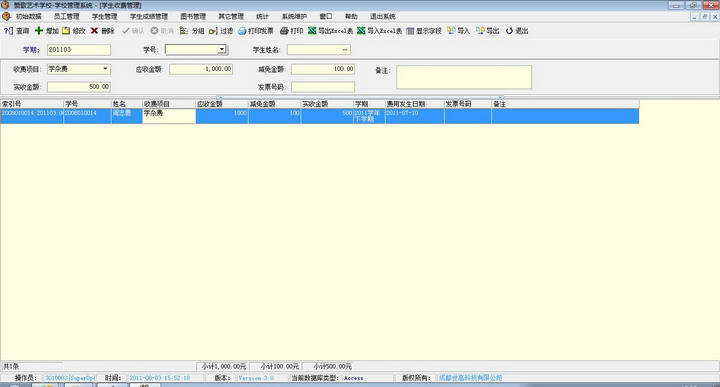The image size is (720, 387).
Task: Click the 2011-07-10 date cell
Action: point(415,116)
